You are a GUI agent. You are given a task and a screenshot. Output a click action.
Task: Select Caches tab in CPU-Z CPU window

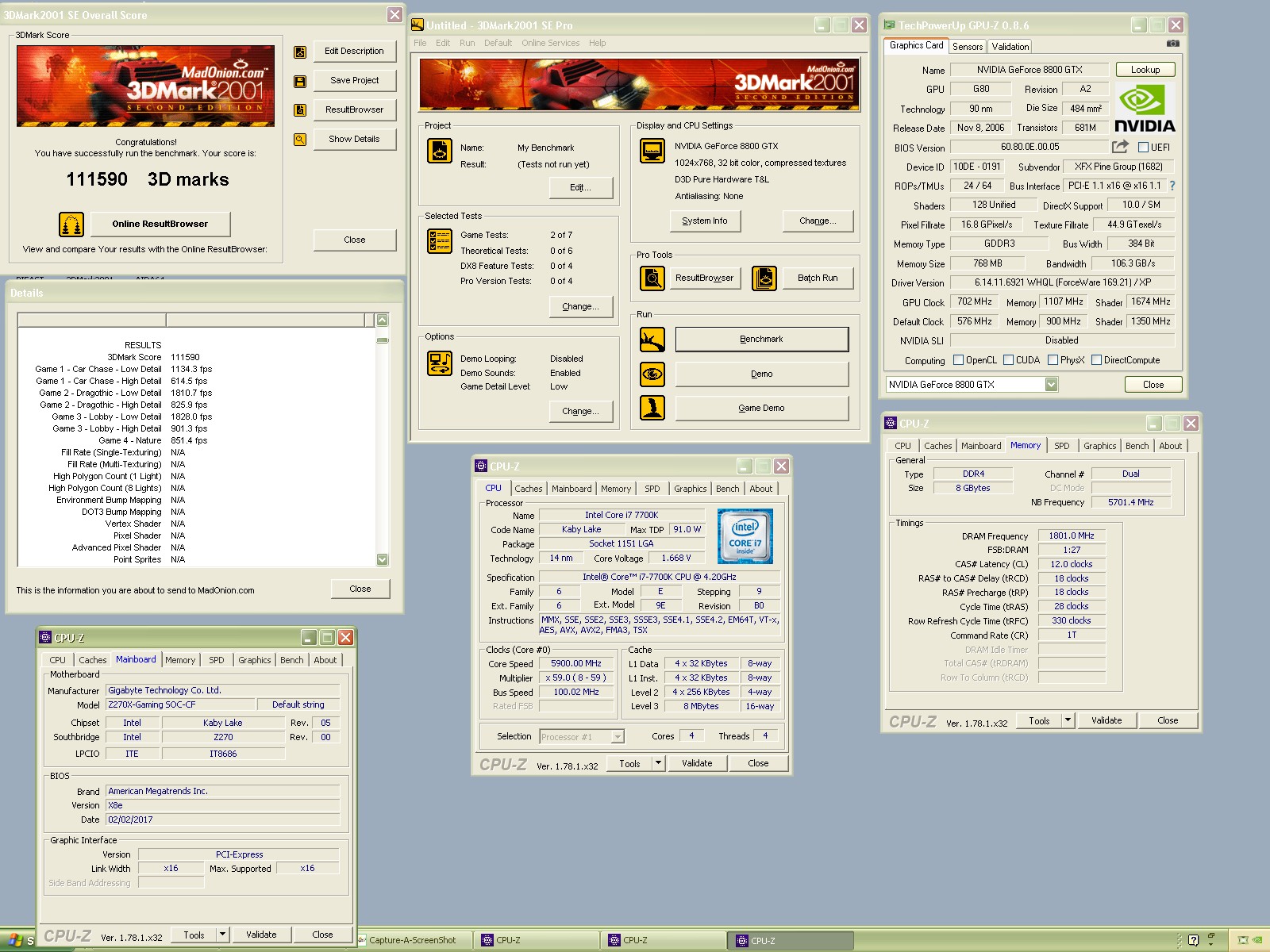[528, 489]
